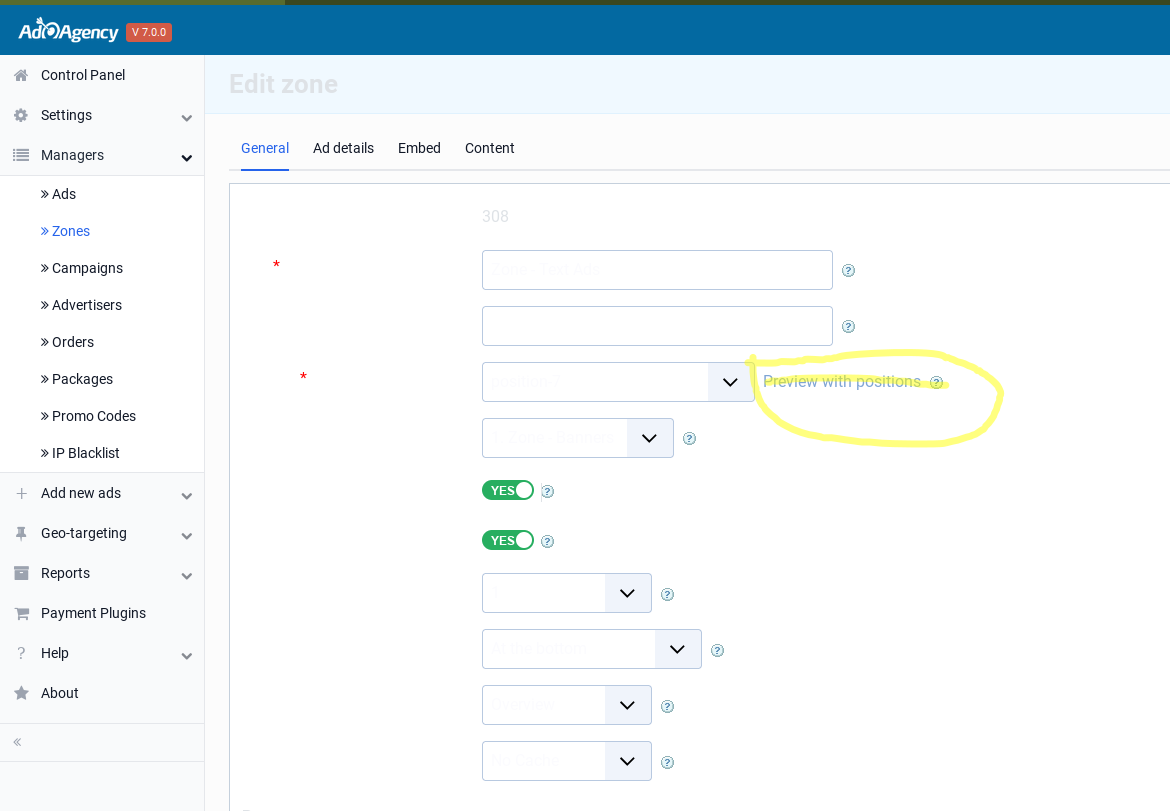The image size is (1170, 811).
Task: Click help icon next to the empty text field
Action: pos(848,327)
